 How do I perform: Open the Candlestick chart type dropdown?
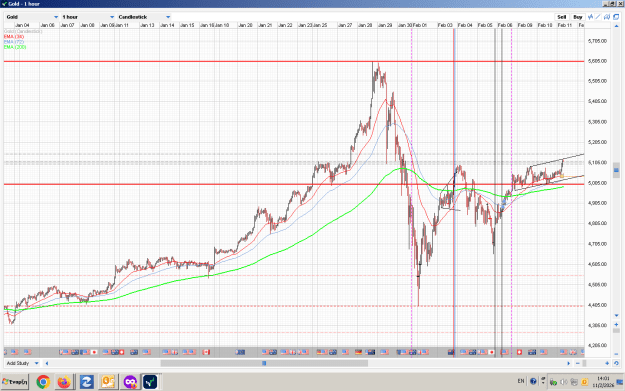pos(144,17)
